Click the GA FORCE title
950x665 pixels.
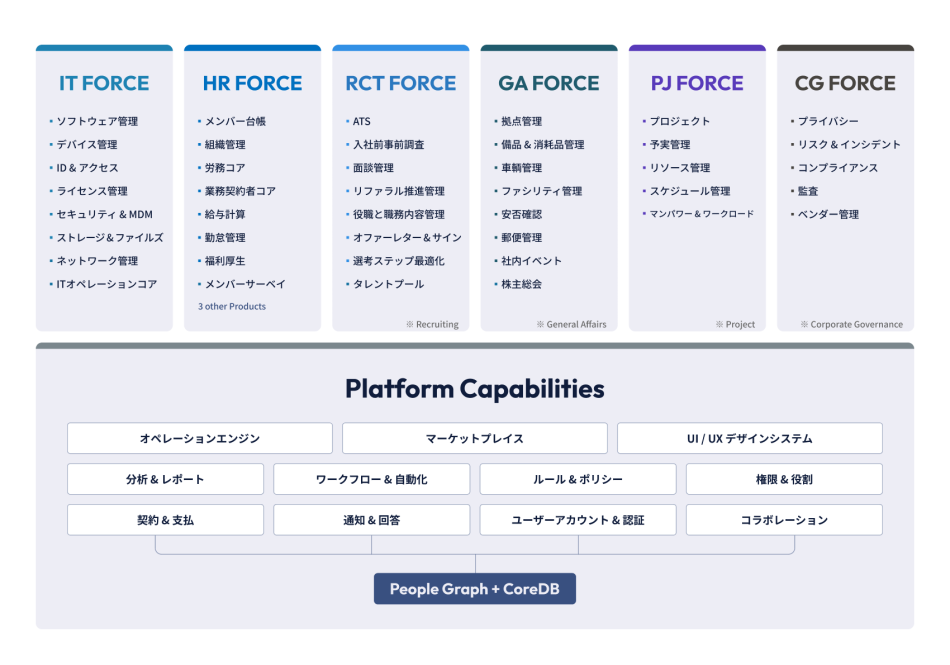pos(548,83)
